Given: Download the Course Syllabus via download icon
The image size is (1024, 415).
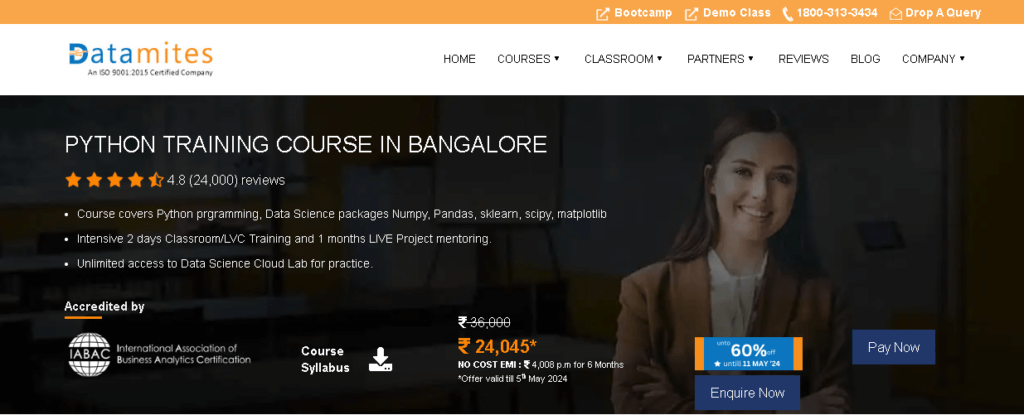Looking at the screenshot, I should point(380,359).
